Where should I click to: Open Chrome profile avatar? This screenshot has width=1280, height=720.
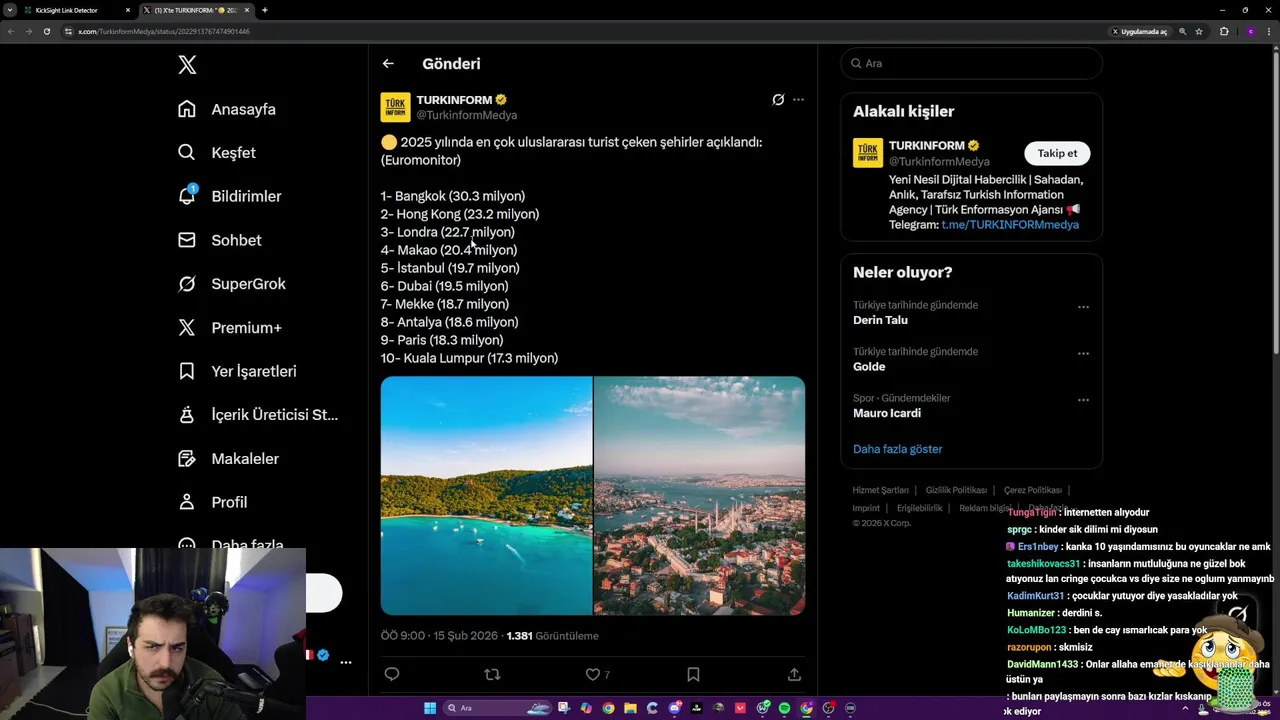(x=1250, y=31)
